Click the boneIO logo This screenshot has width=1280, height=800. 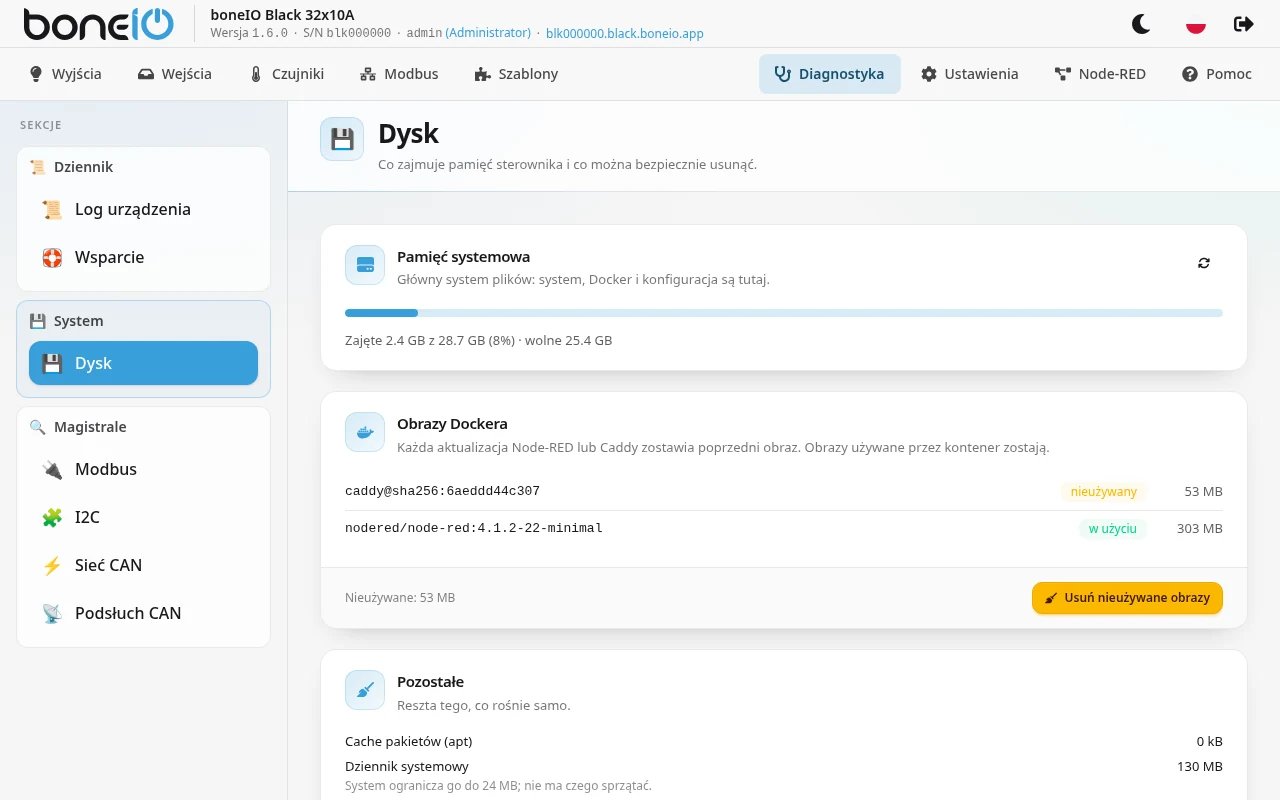(98, 24)
